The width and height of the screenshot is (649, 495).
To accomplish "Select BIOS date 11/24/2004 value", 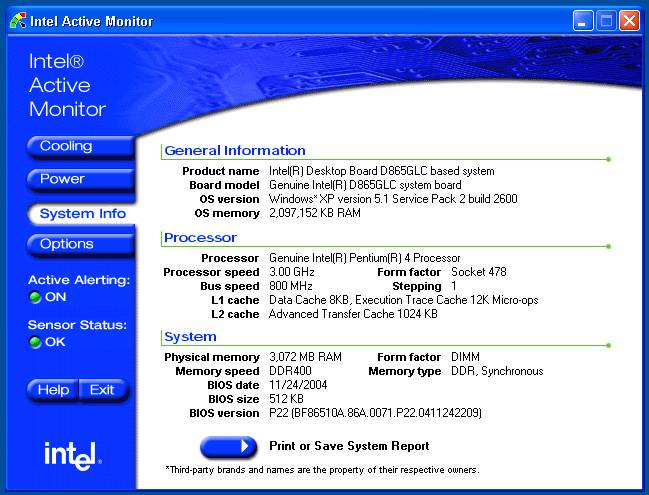I will tap(298, 385).
